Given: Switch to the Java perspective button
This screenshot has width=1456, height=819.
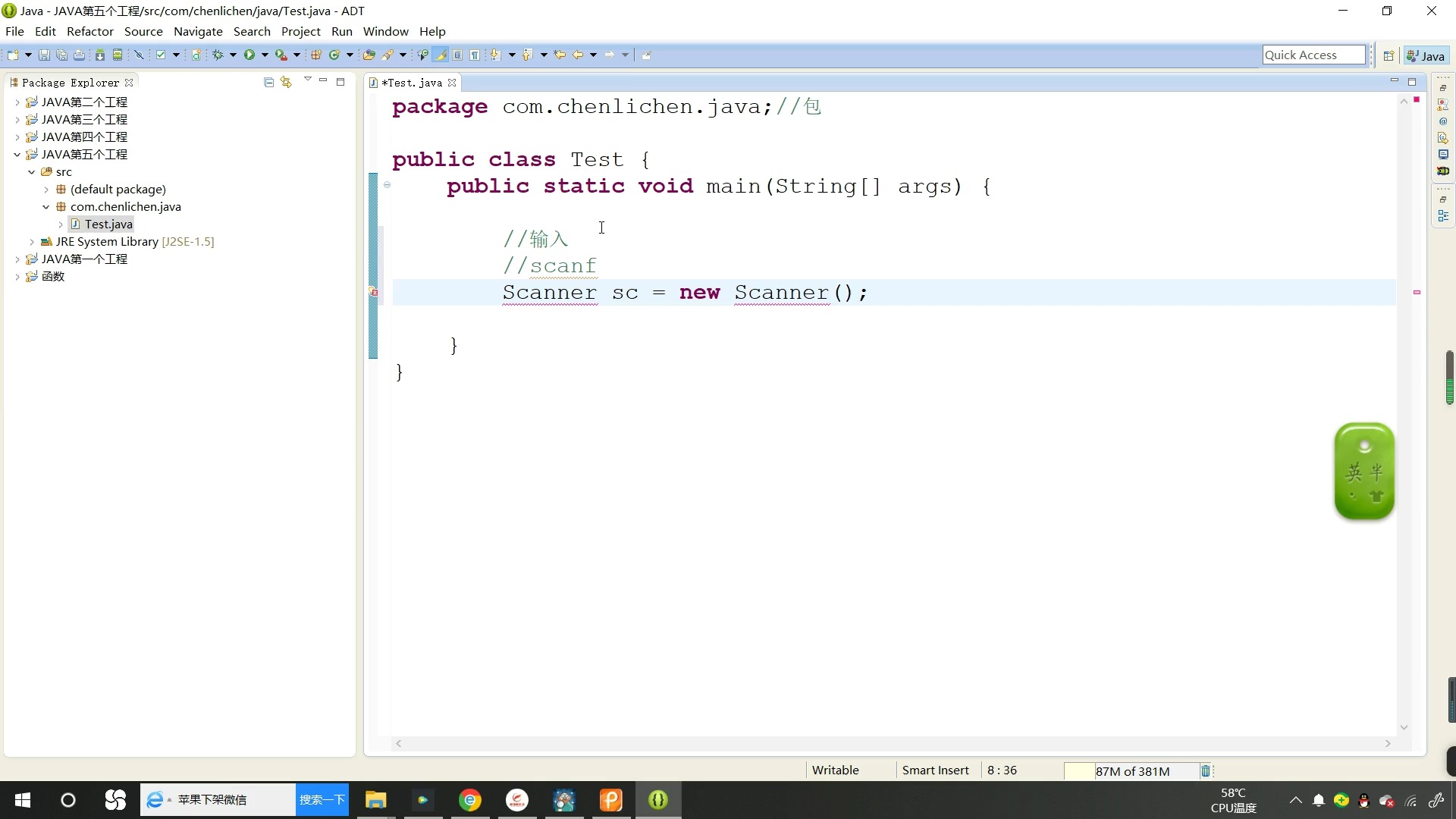Looking at the screenshot, I should (1426, 56).
